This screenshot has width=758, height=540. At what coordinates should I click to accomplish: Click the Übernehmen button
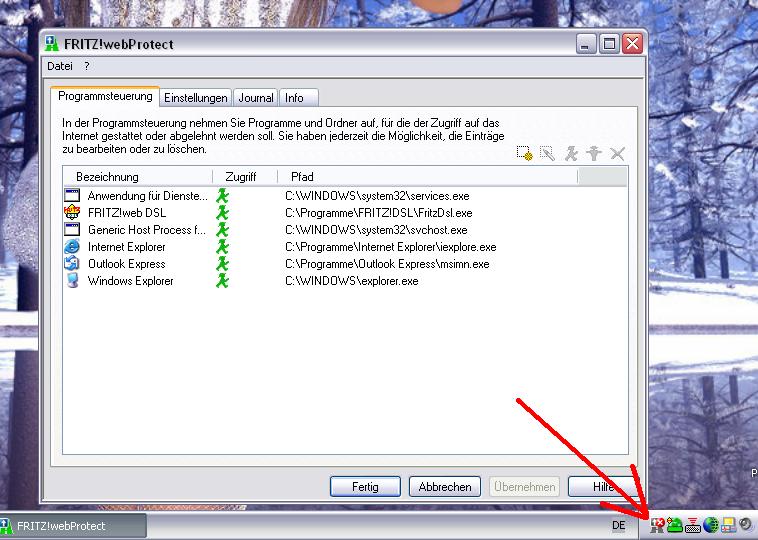point(524,487)
